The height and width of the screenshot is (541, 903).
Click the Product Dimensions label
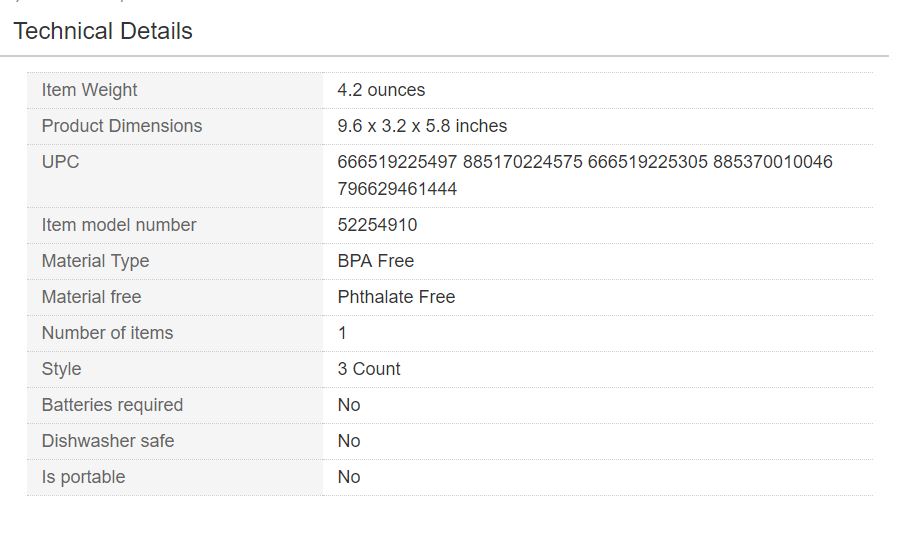point(121,126)
